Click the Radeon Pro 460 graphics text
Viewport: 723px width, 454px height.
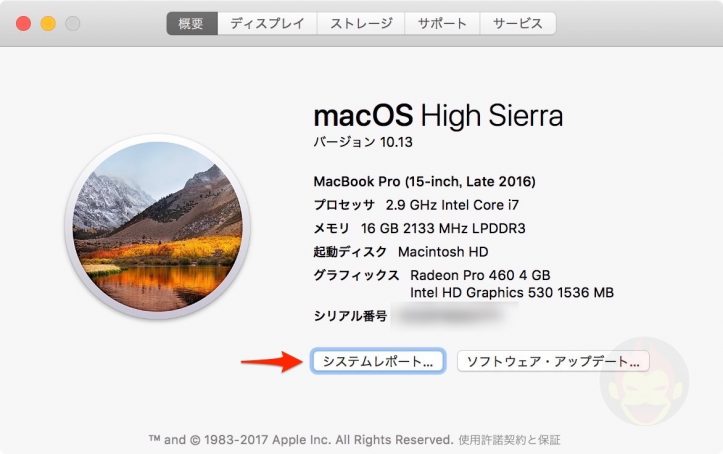point(480,275)
